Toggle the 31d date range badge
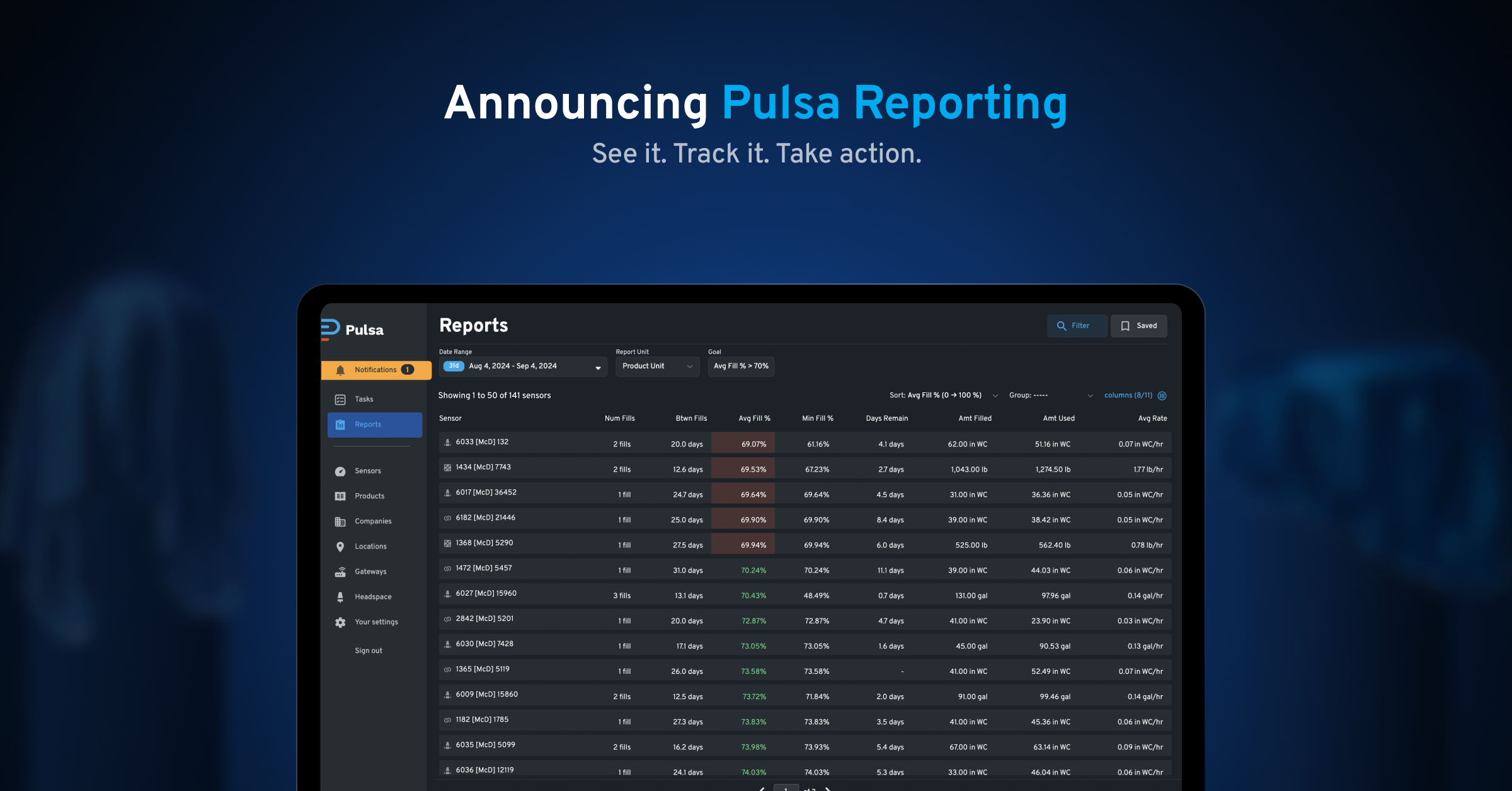The width and height of the screenshot is (1512, 791). 453,366
